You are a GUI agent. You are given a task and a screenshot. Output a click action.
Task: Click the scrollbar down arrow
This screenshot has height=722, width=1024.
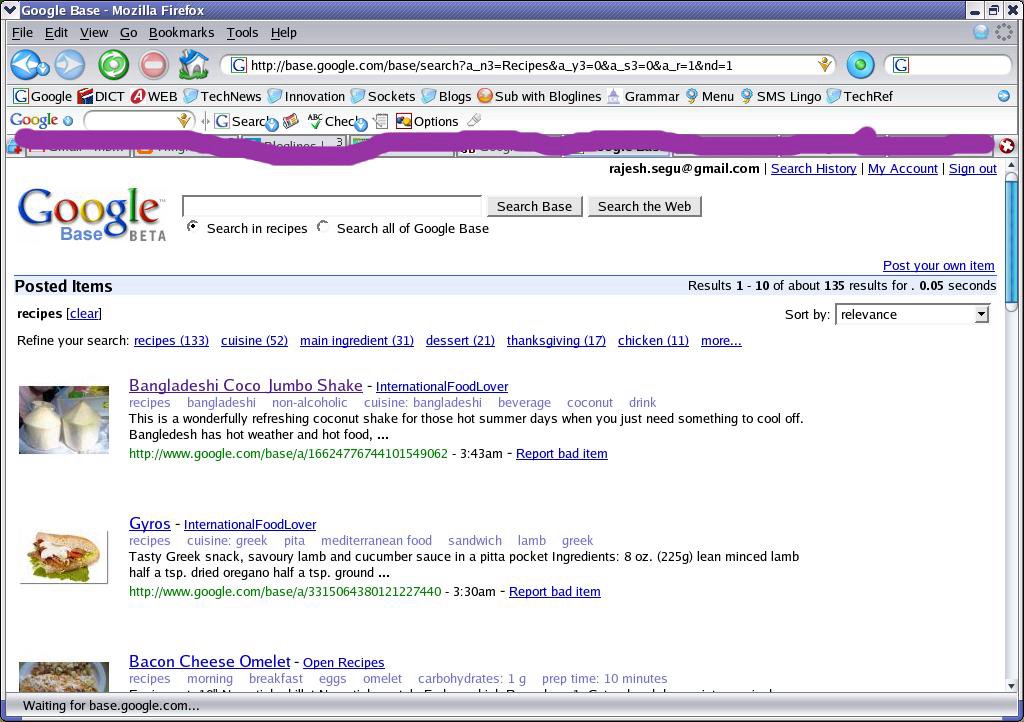(1011, 686)
